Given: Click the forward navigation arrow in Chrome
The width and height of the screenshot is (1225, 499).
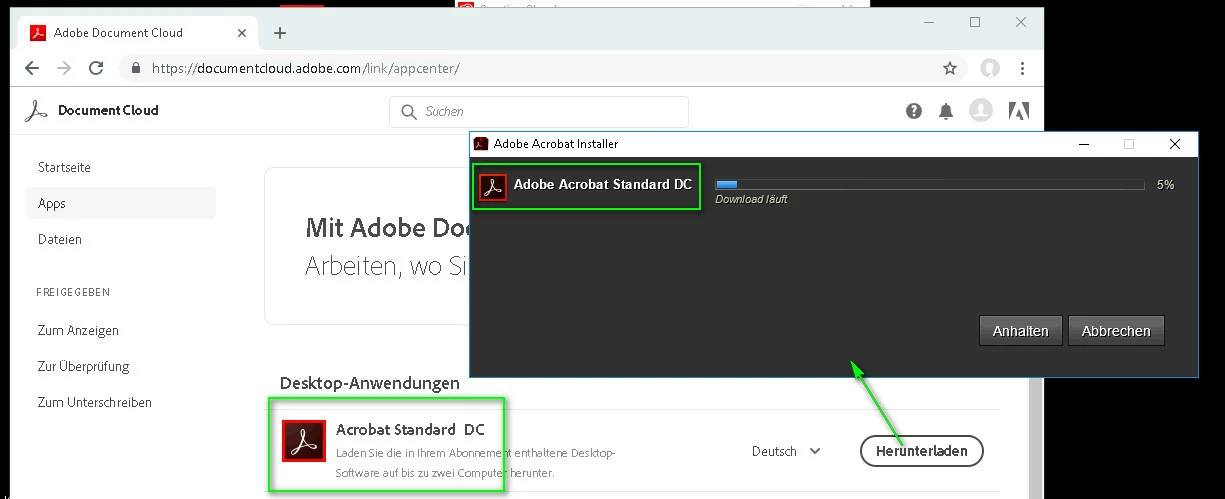Looking at the screenshot, I should (x=63, y=68).
